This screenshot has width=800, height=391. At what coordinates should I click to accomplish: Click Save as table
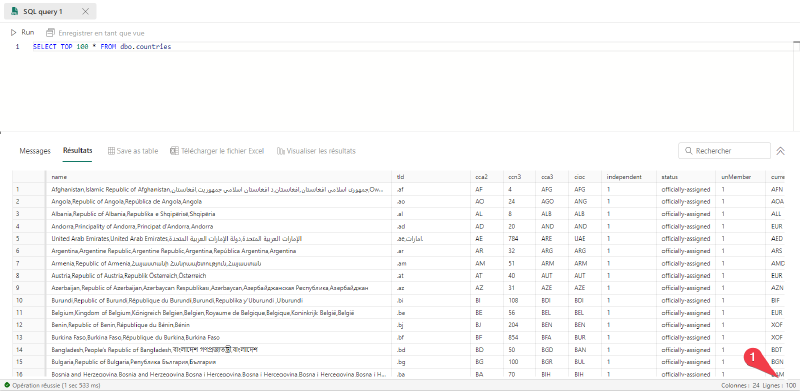133,151
